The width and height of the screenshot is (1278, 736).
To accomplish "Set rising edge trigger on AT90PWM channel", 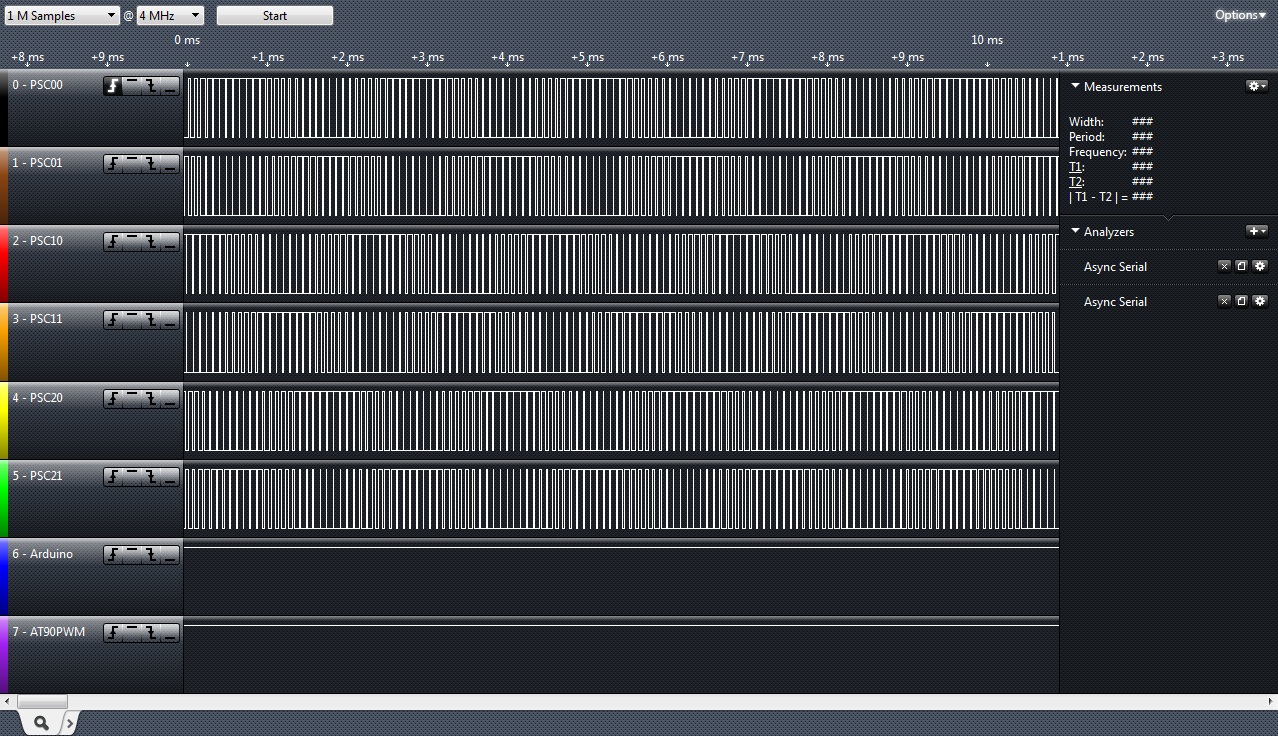I will [x=113, y=633].
